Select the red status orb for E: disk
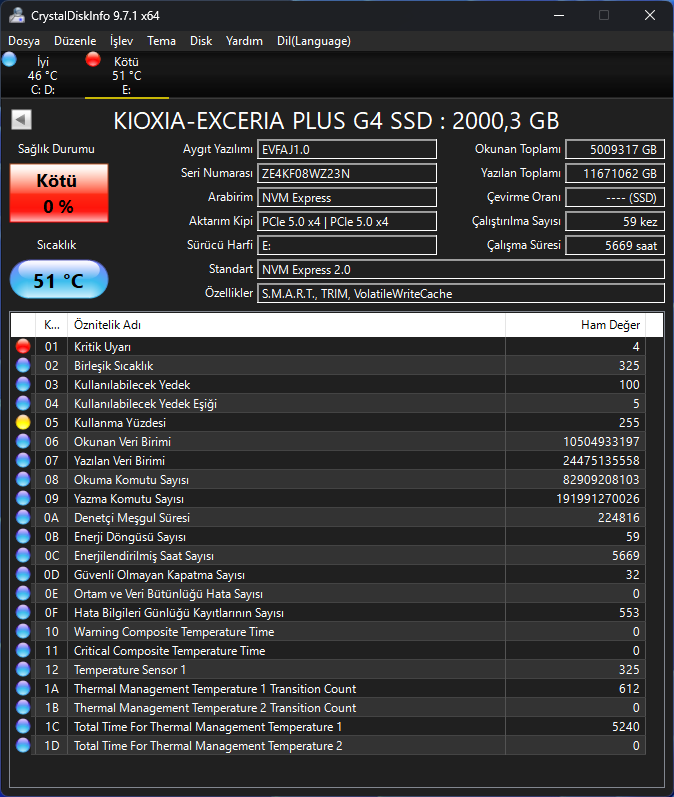 pyautogui.click(x=93, y=59)
